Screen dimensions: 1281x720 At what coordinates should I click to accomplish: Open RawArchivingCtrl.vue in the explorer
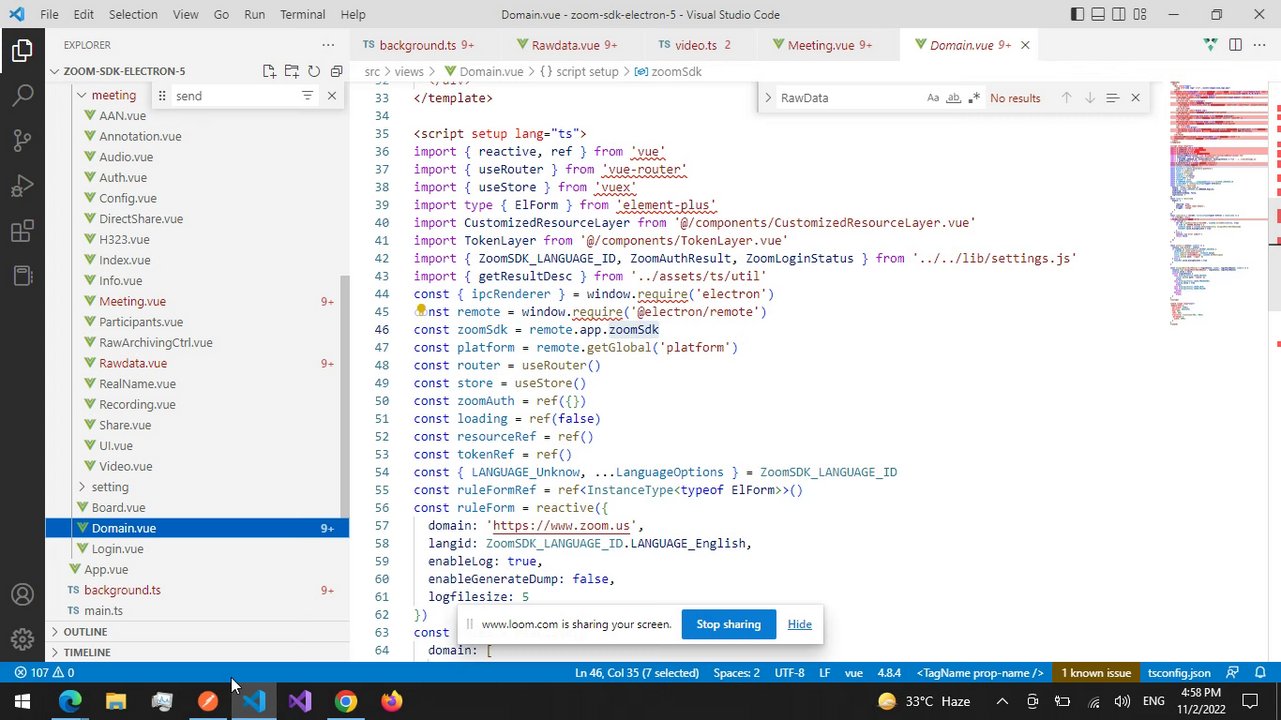156,342
